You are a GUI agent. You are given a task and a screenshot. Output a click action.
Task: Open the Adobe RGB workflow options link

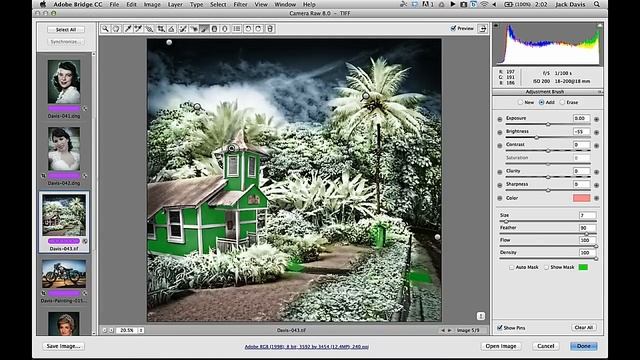[307, 347]
